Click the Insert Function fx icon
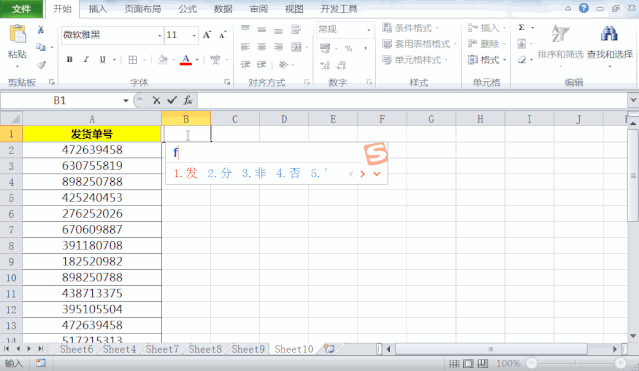This screenshot has width=639, height=371. coord(188,100)
